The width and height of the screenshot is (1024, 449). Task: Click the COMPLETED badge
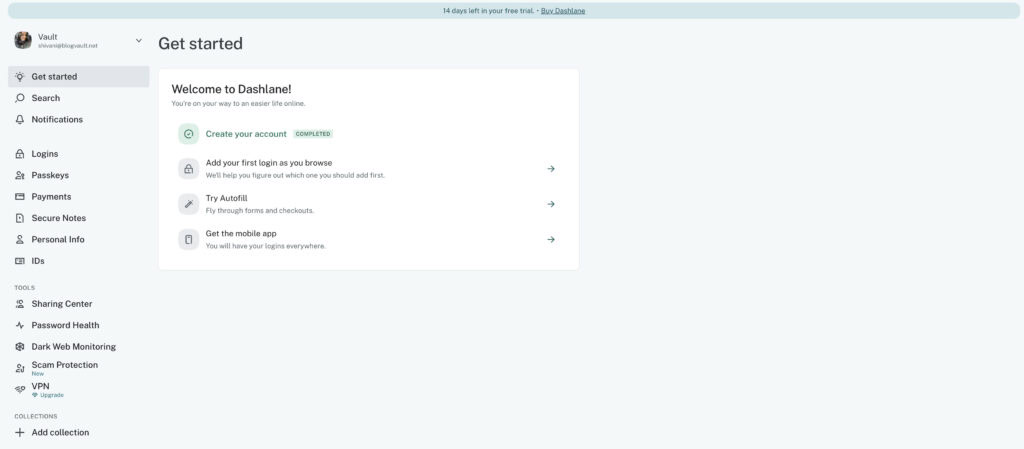(x=313, y=134)
